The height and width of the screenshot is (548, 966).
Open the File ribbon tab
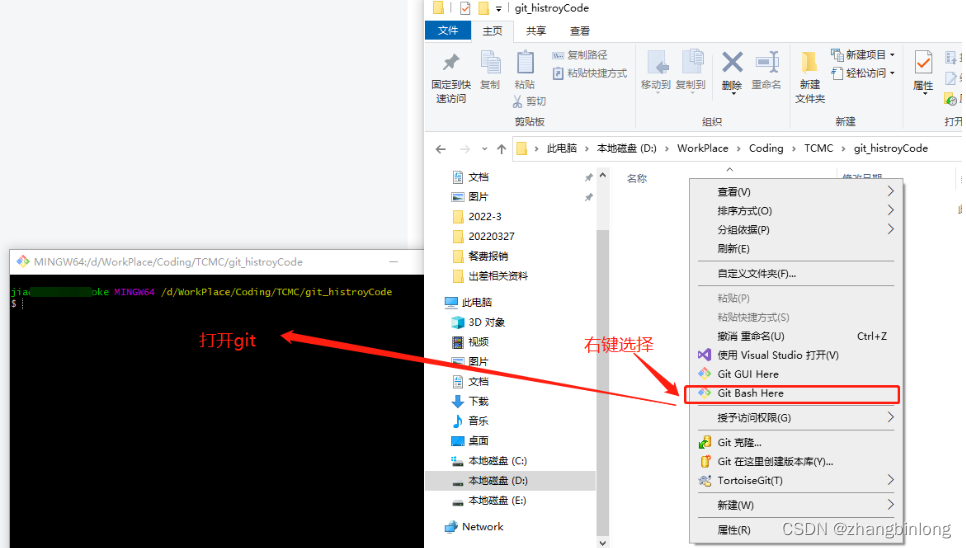(448, 30)
